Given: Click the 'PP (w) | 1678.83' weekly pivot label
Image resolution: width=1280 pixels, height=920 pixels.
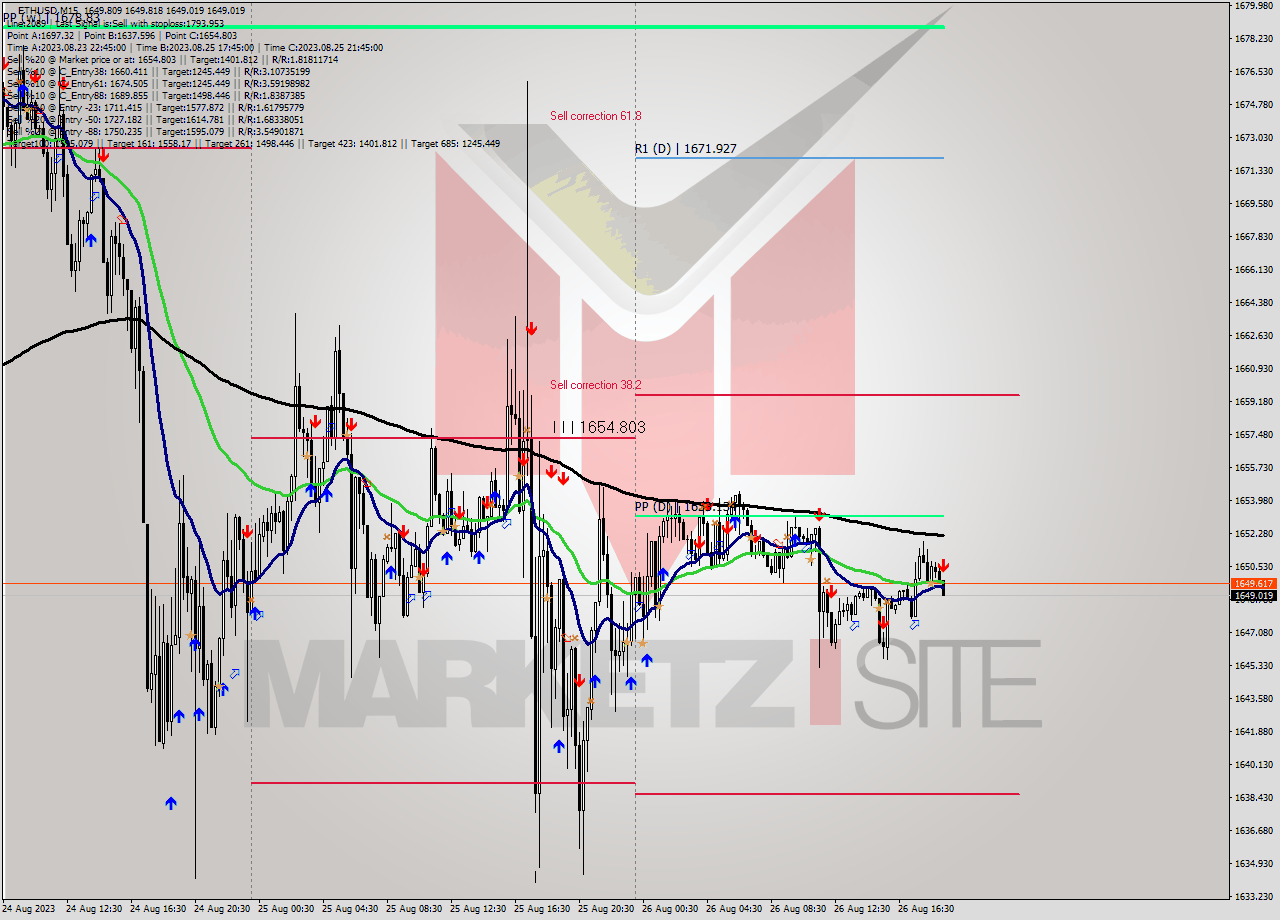Looking at the screenshot, I should click(50, 18).
